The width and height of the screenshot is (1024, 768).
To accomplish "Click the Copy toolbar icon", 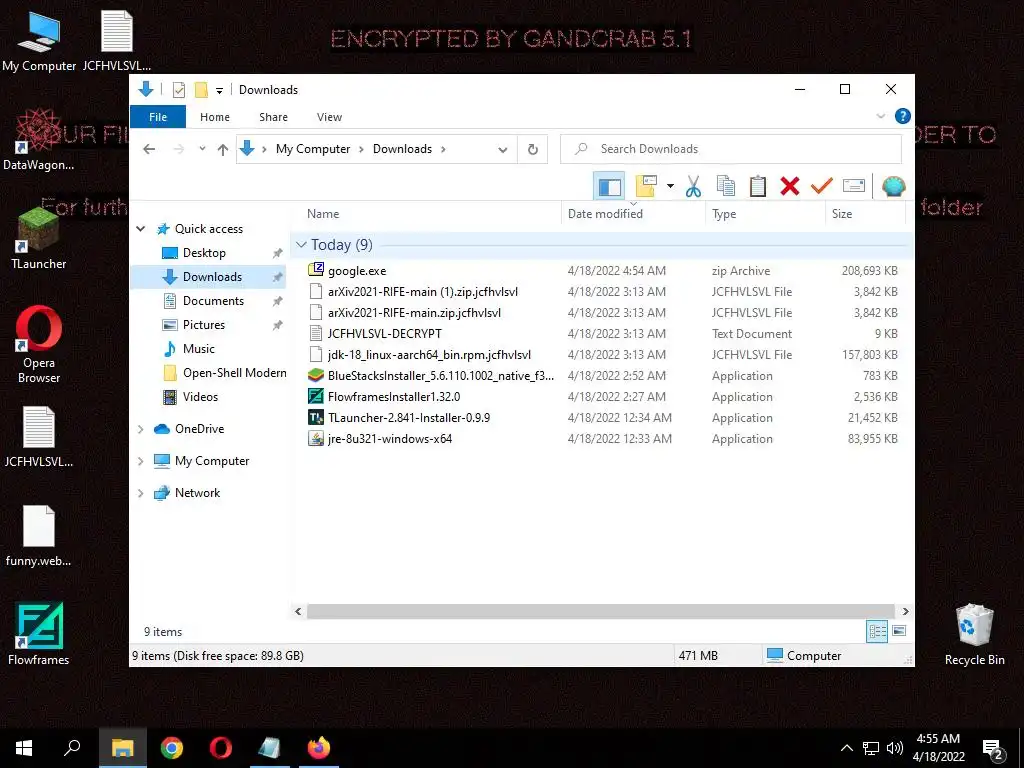I will [726, 187].
